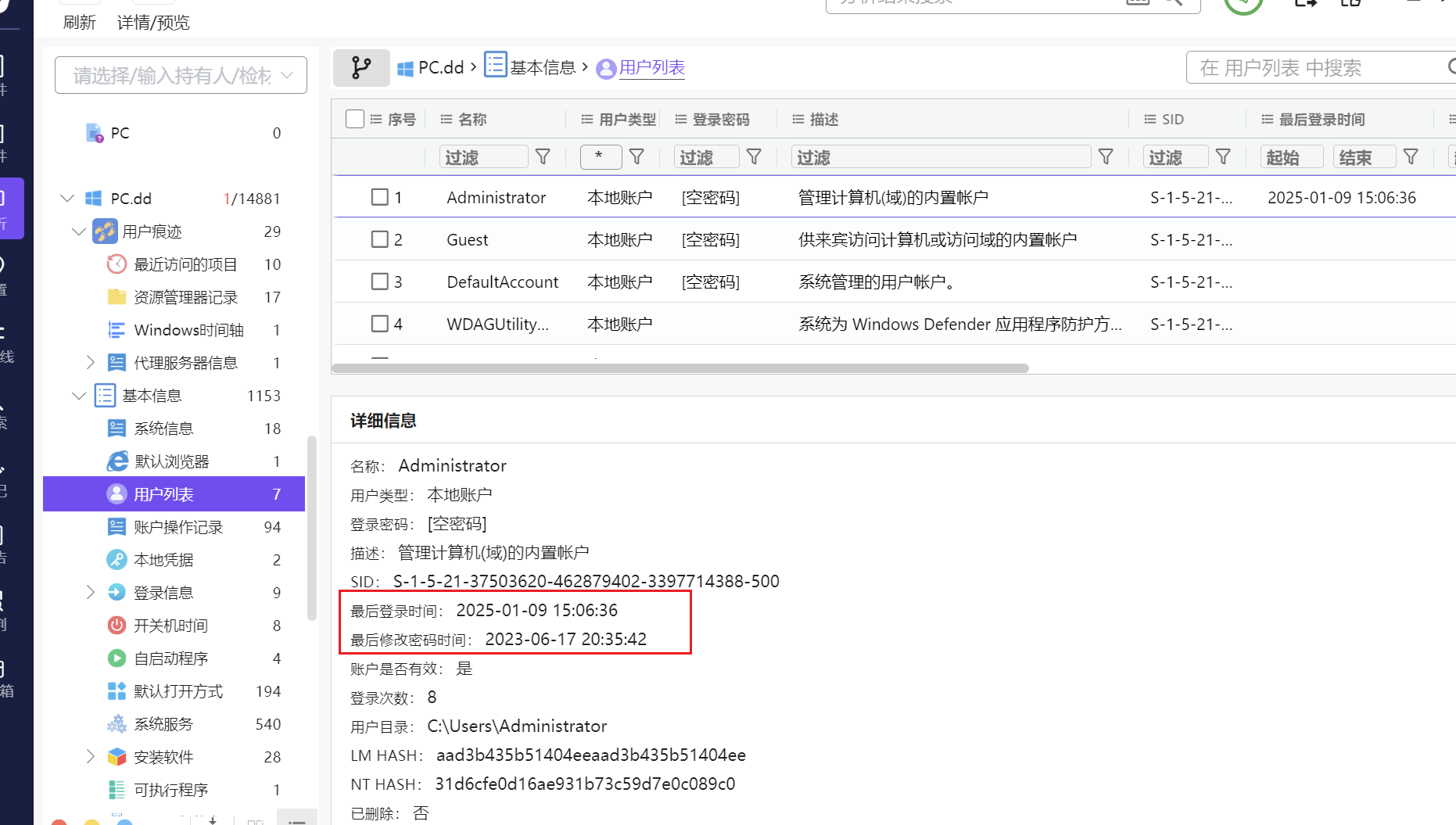Open 开关机时间 power icon entry
This screenshot has height=825, width=1456.
pos(117,626)
